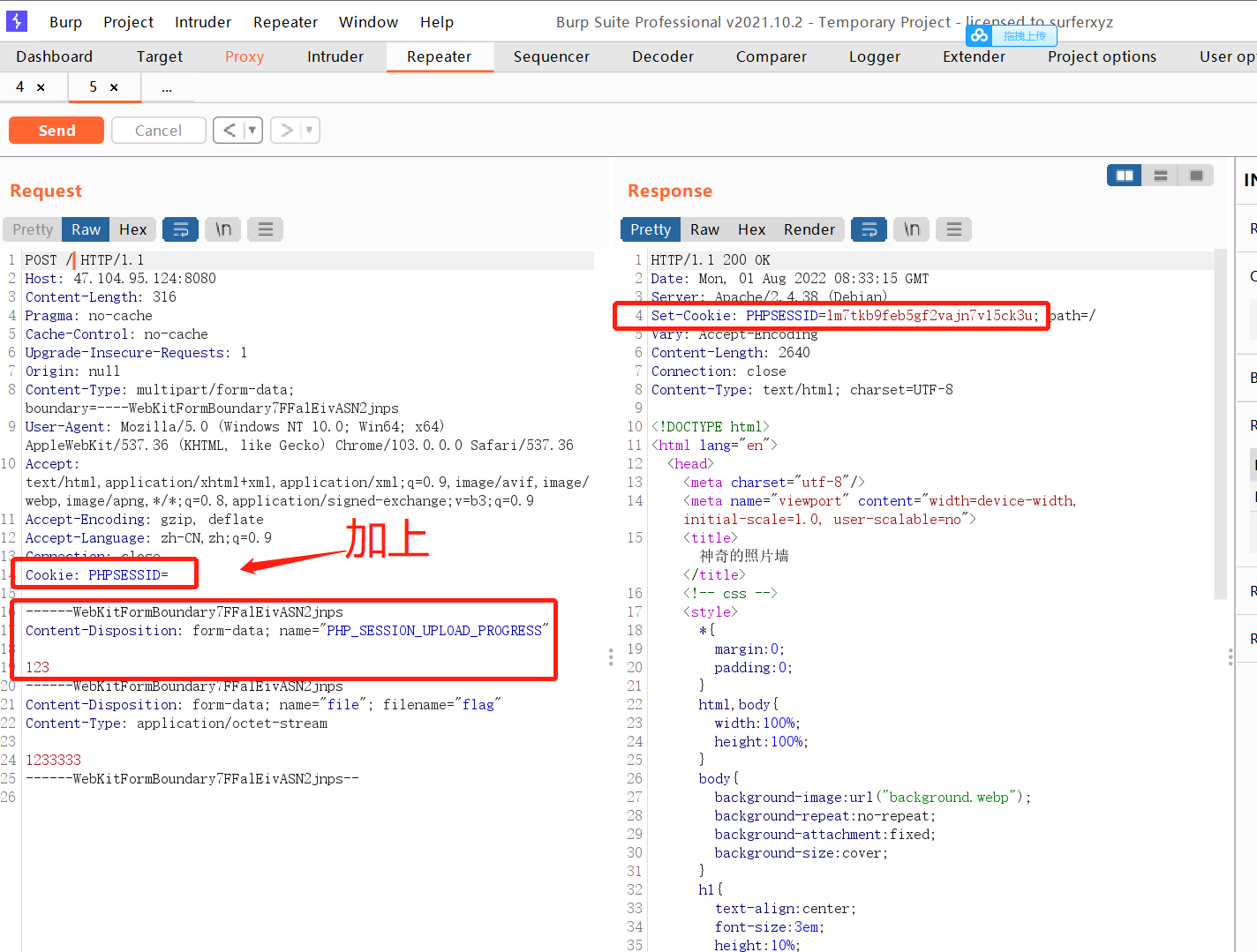
Task: Switch to the Logger tab
Action: click(x=875, y=56)
